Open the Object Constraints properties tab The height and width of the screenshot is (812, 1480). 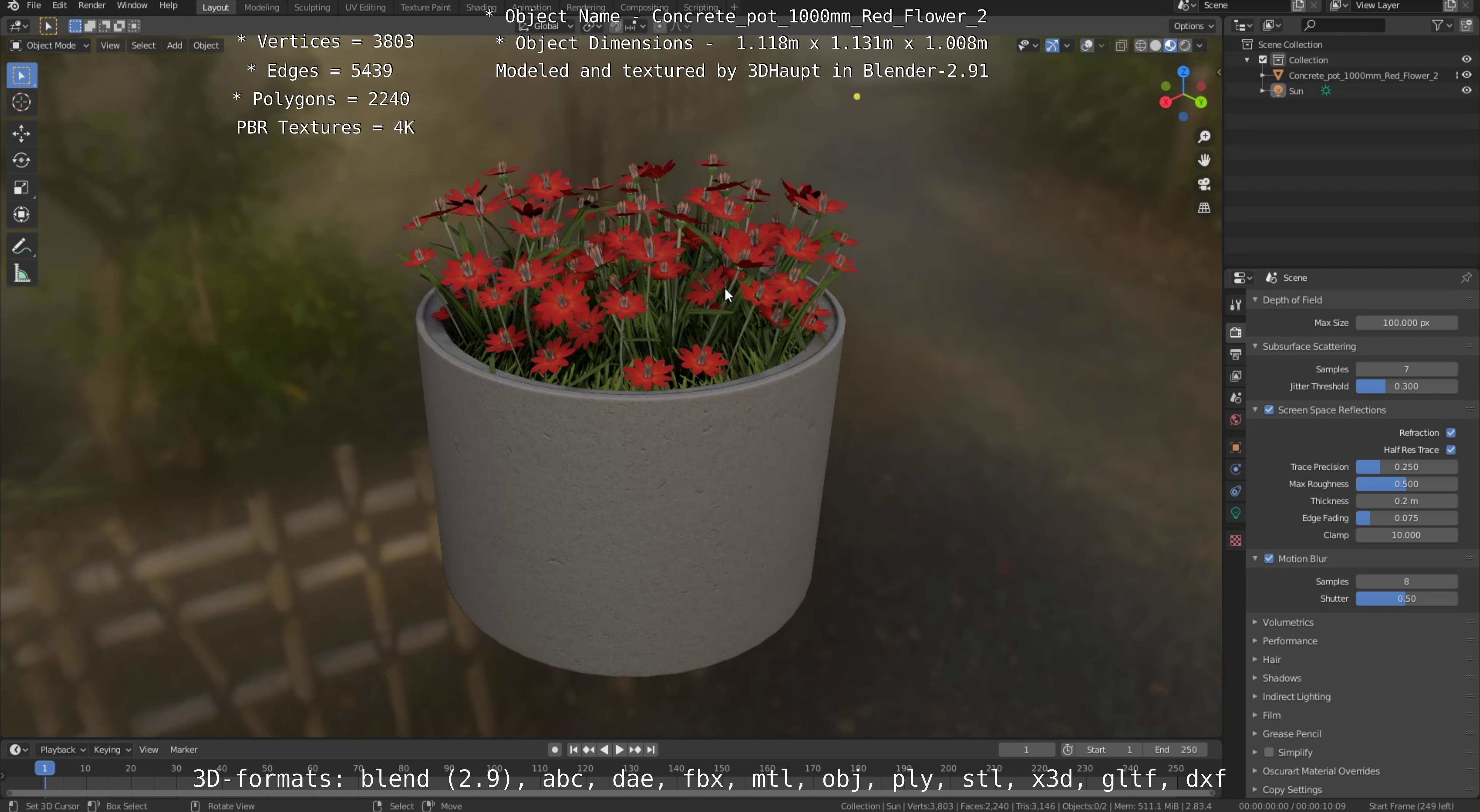coord(1235,491)
